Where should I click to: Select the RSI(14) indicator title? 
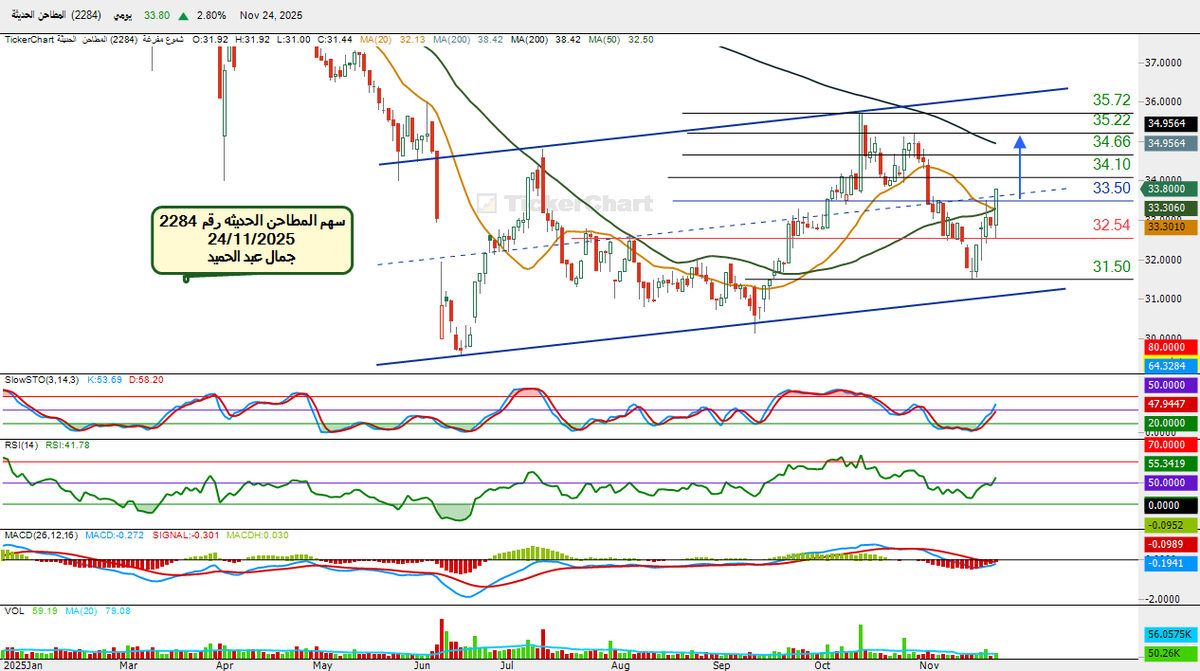point(21,445)
